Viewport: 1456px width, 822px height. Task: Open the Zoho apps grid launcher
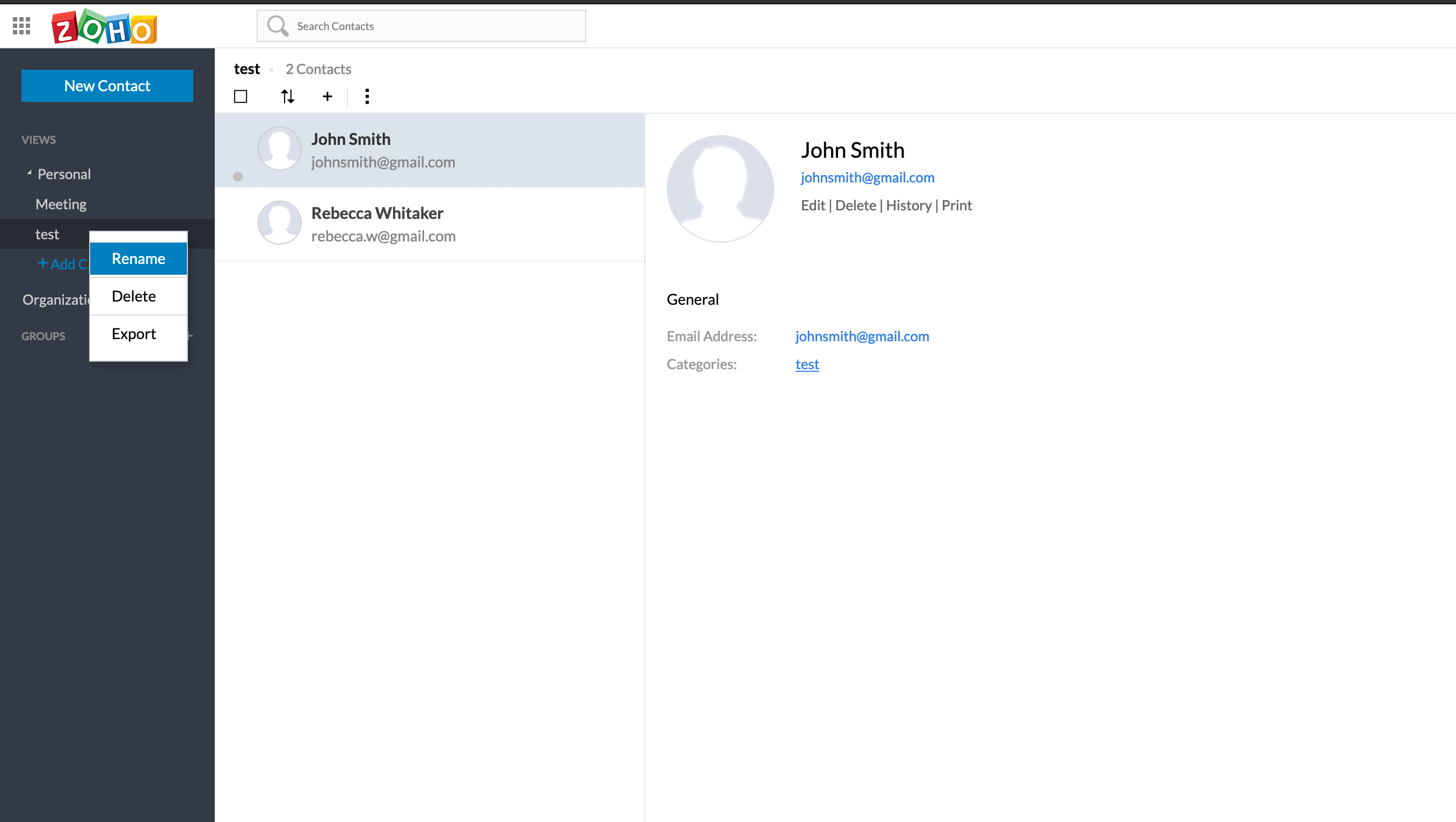tap(21, 25)
